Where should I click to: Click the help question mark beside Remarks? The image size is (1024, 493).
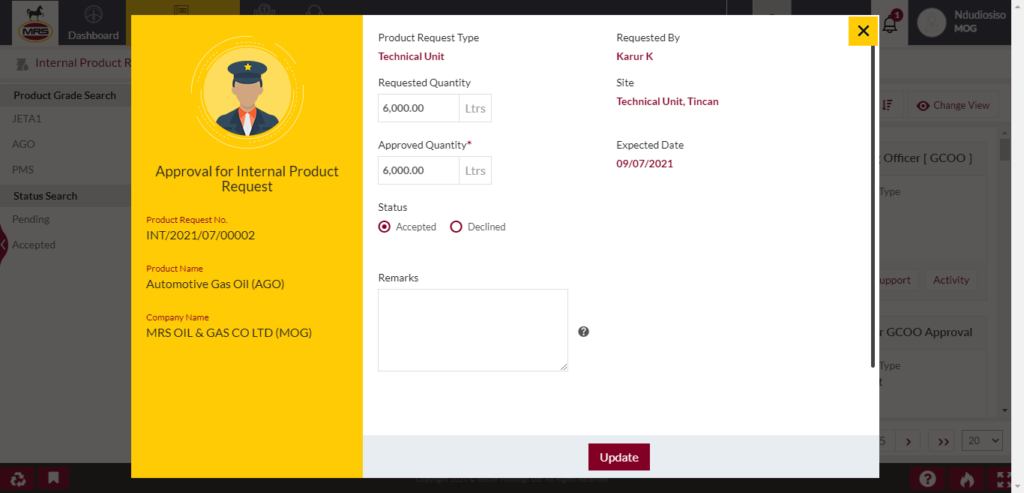(x=584, y=332)
